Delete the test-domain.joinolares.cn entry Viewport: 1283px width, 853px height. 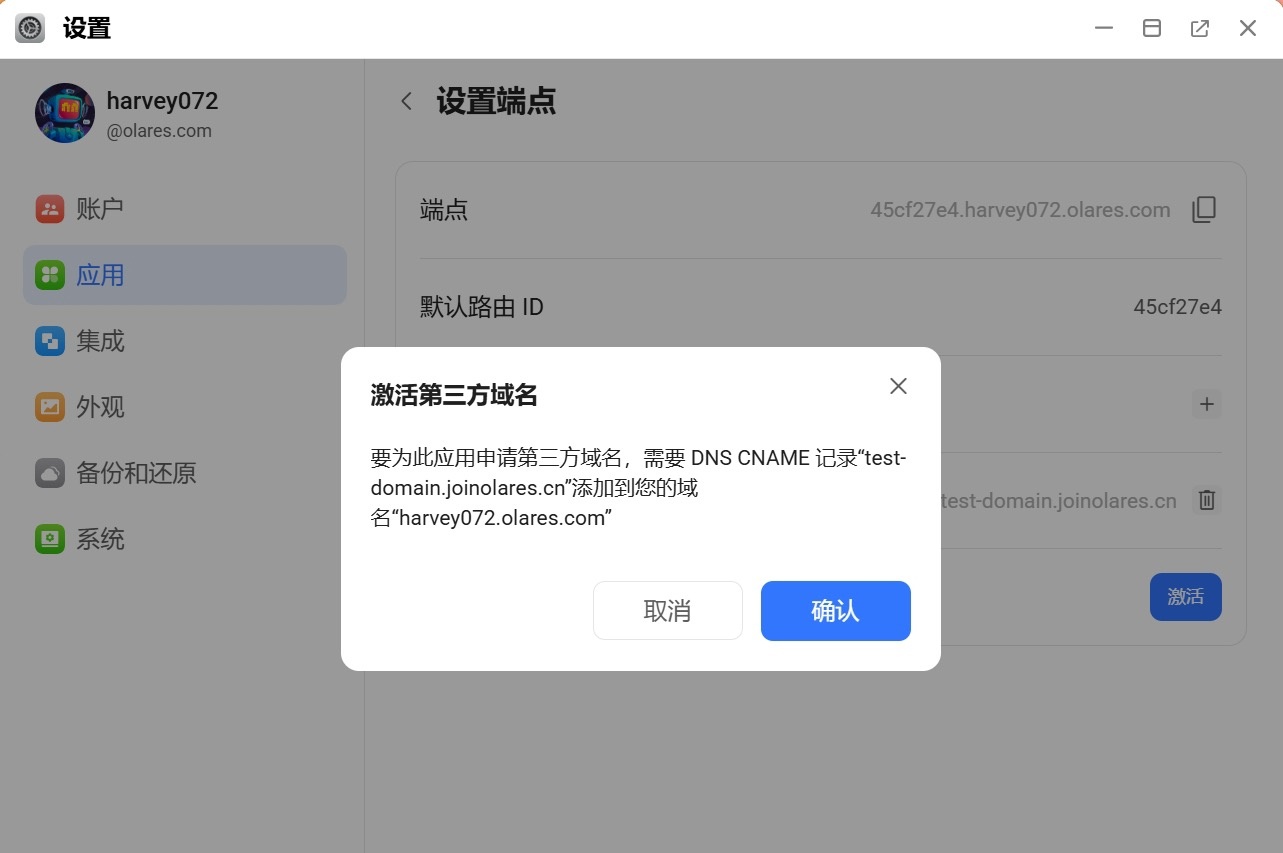(x=1206, y=500)
